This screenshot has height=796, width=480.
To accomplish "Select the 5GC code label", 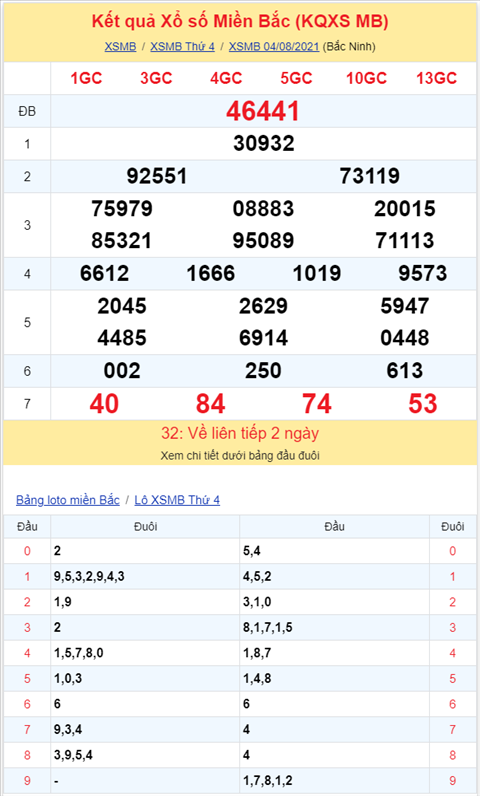I will click(x=296, y=78).
